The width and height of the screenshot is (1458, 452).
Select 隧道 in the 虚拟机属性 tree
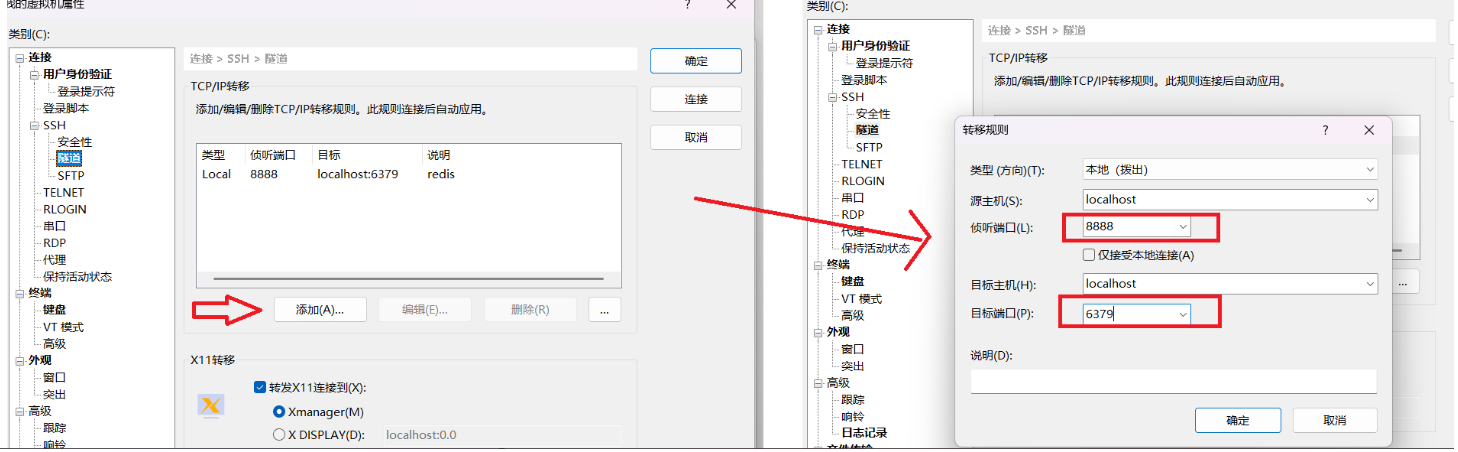click(x=69, y=158)
